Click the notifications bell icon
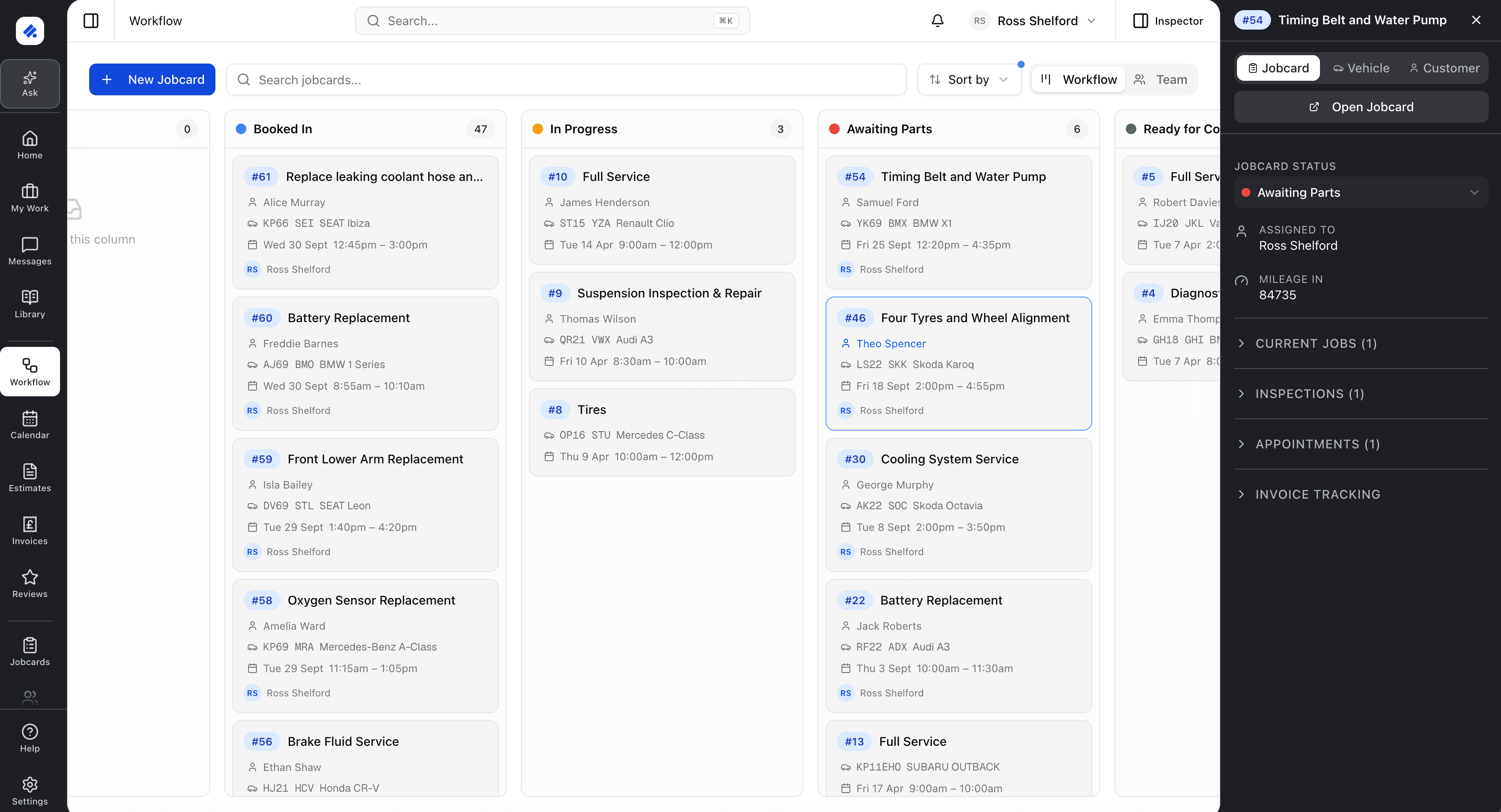This screenshot has height=812, width=1501. (x=938, y=21)
